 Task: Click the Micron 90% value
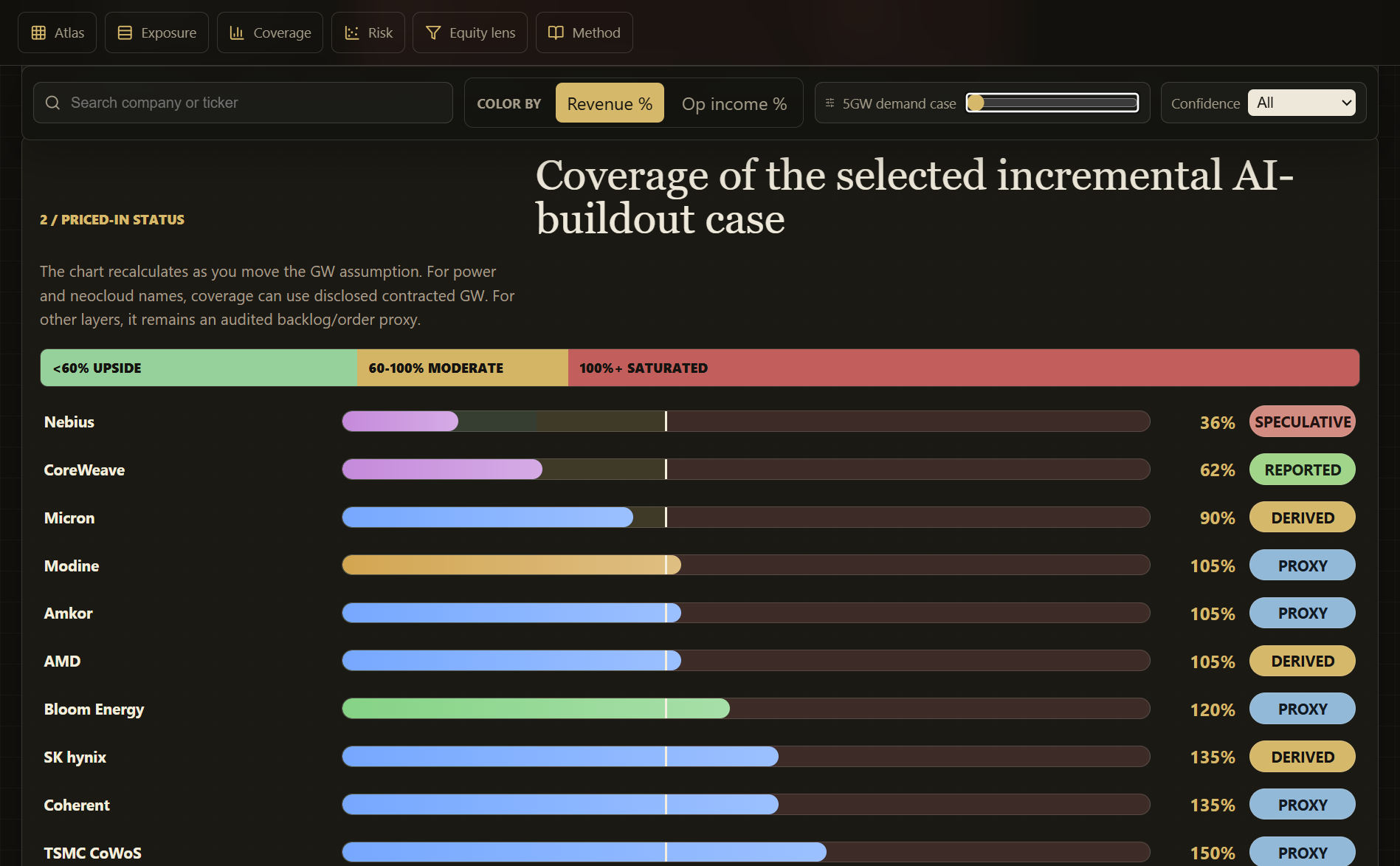1217,518
